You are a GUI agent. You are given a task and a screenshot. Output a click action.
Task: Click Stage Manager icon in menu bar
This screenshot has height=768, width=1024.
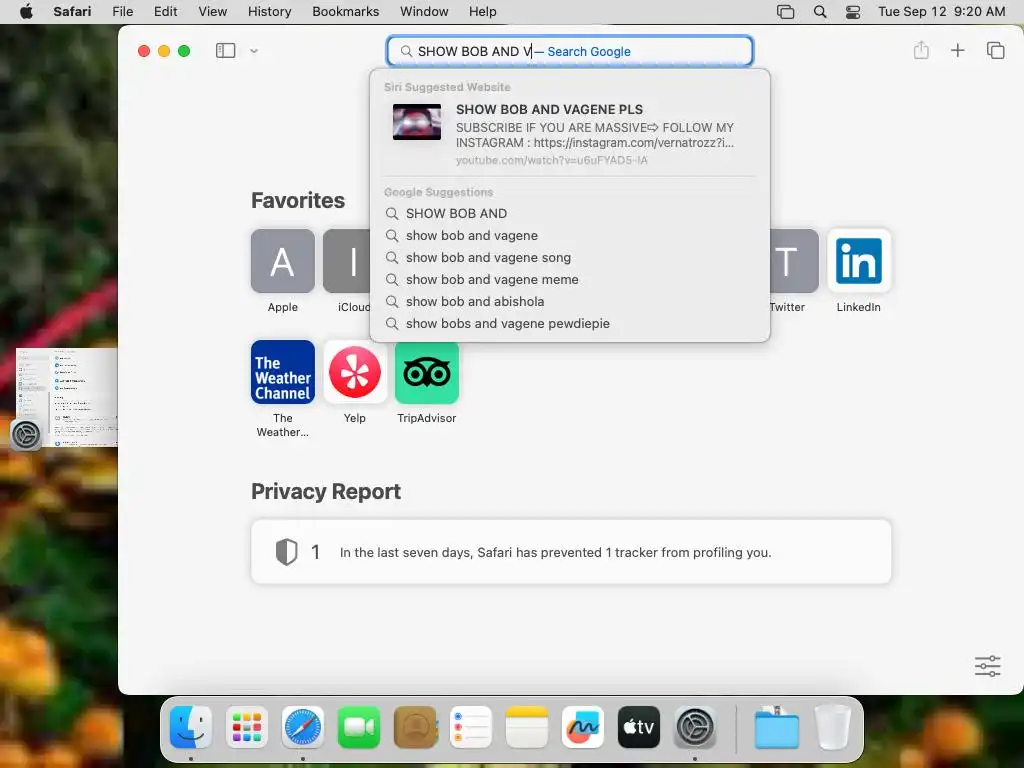(x=786, y=12)
